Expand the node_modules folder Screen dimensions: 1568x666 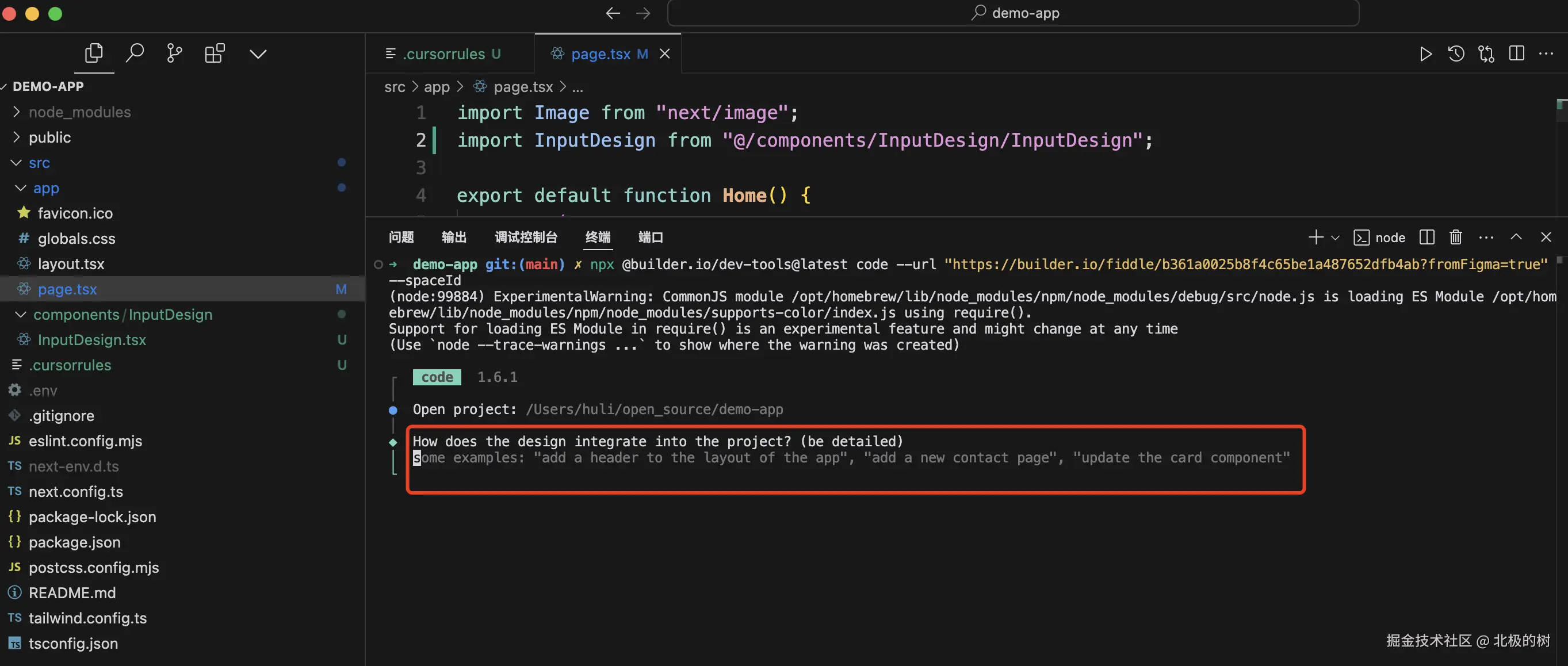79,112
